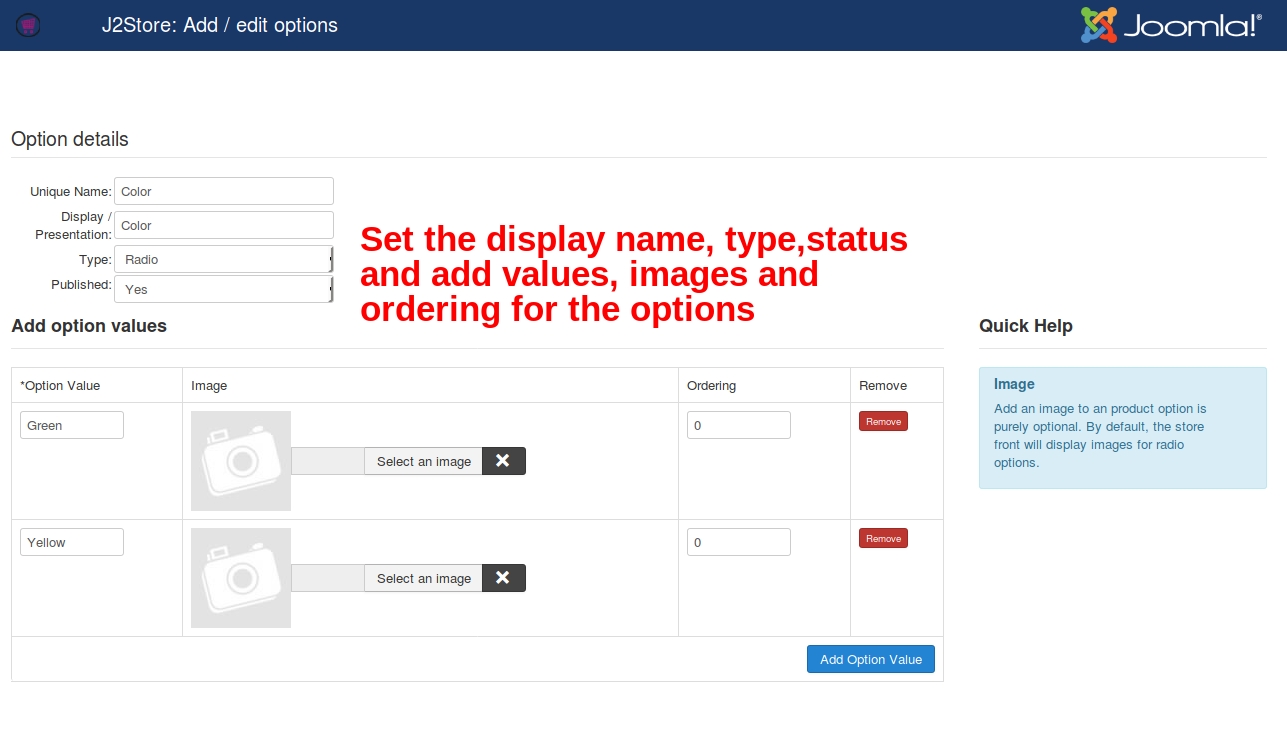The image size is (1287, 733).
Task: Clear the image for the Green option
Action: point(503,461)
